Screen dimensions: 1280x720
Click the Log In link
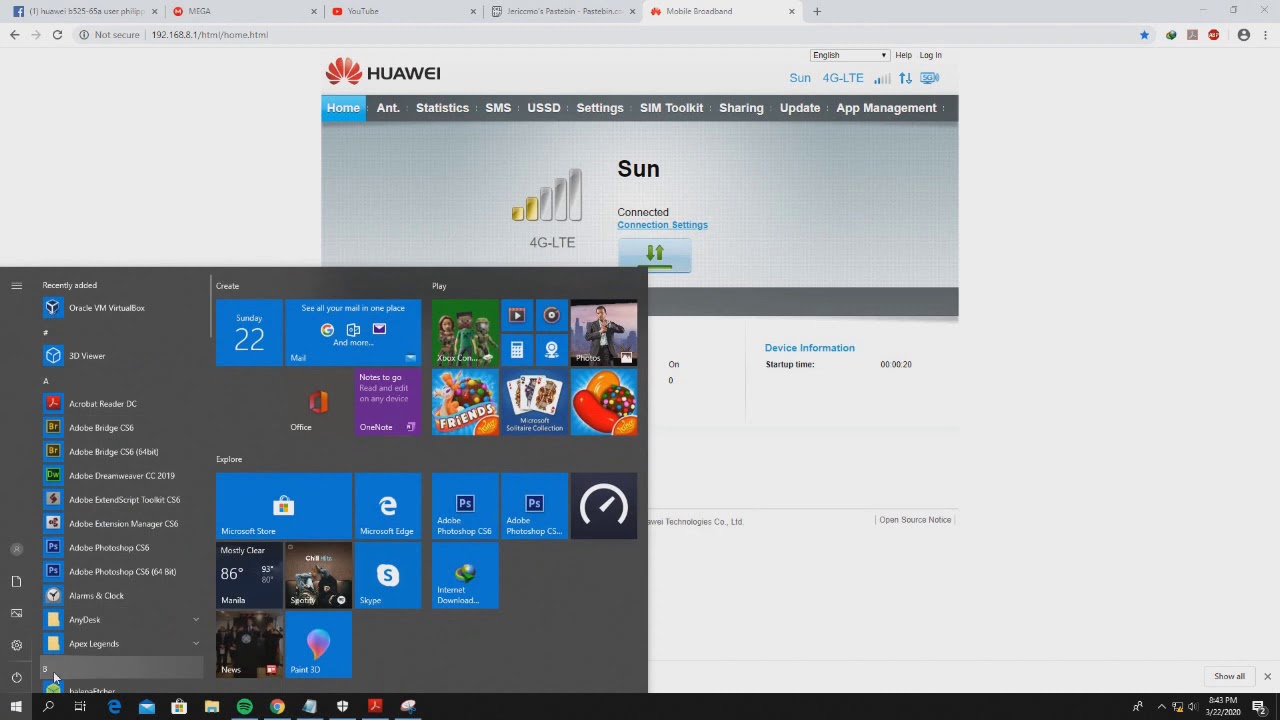tap(930, 55)
